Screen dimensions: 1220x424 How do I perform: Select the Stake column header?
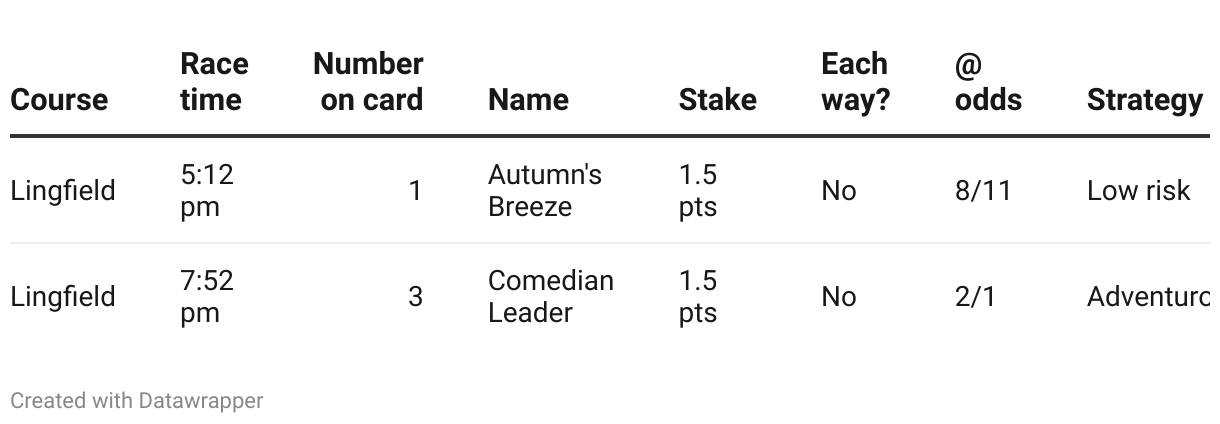point(717,100)
